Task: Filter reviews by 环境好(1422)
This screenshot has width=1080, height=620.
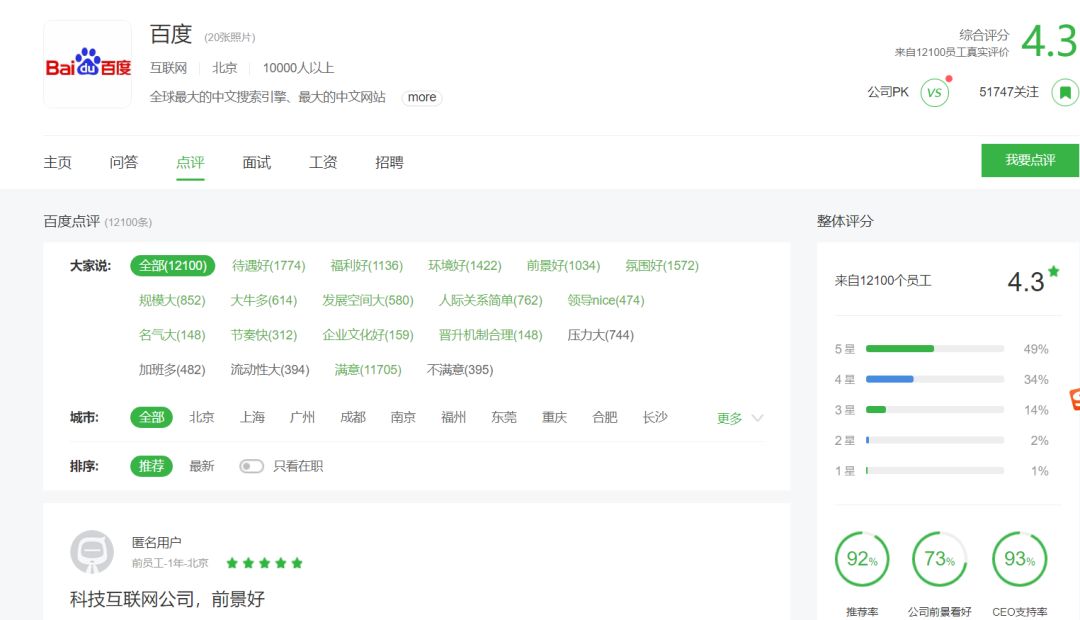Action: coord(465,265)
